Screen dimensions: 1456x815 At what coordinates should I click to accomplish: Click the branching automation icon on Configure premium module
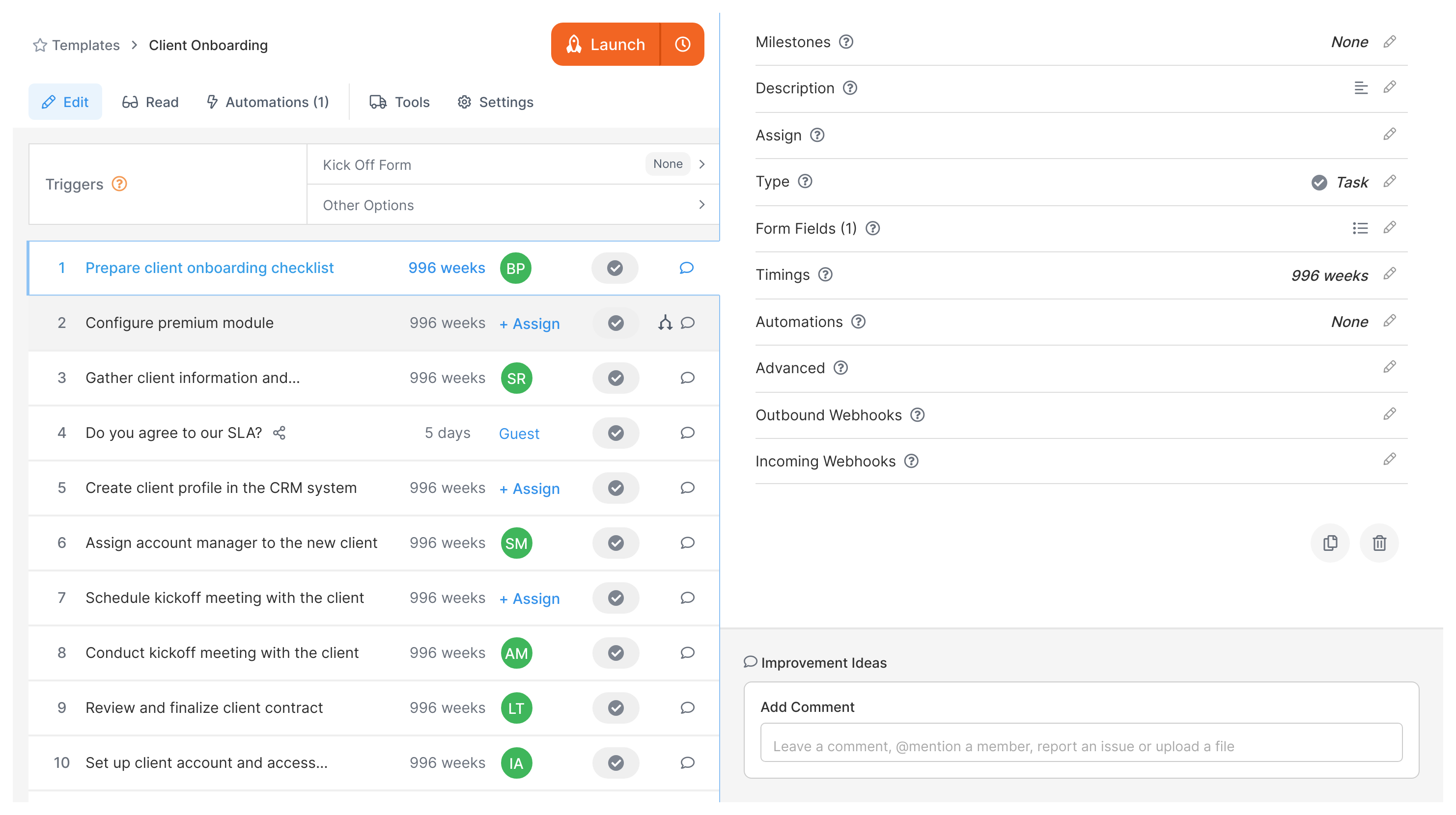point(665,323)
